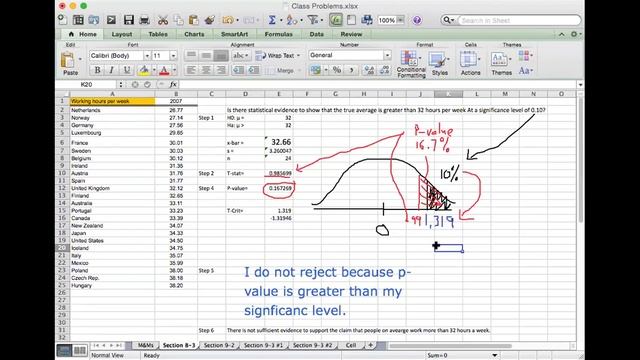
Task: Click the Align Text Right icon
Action: 221,70
